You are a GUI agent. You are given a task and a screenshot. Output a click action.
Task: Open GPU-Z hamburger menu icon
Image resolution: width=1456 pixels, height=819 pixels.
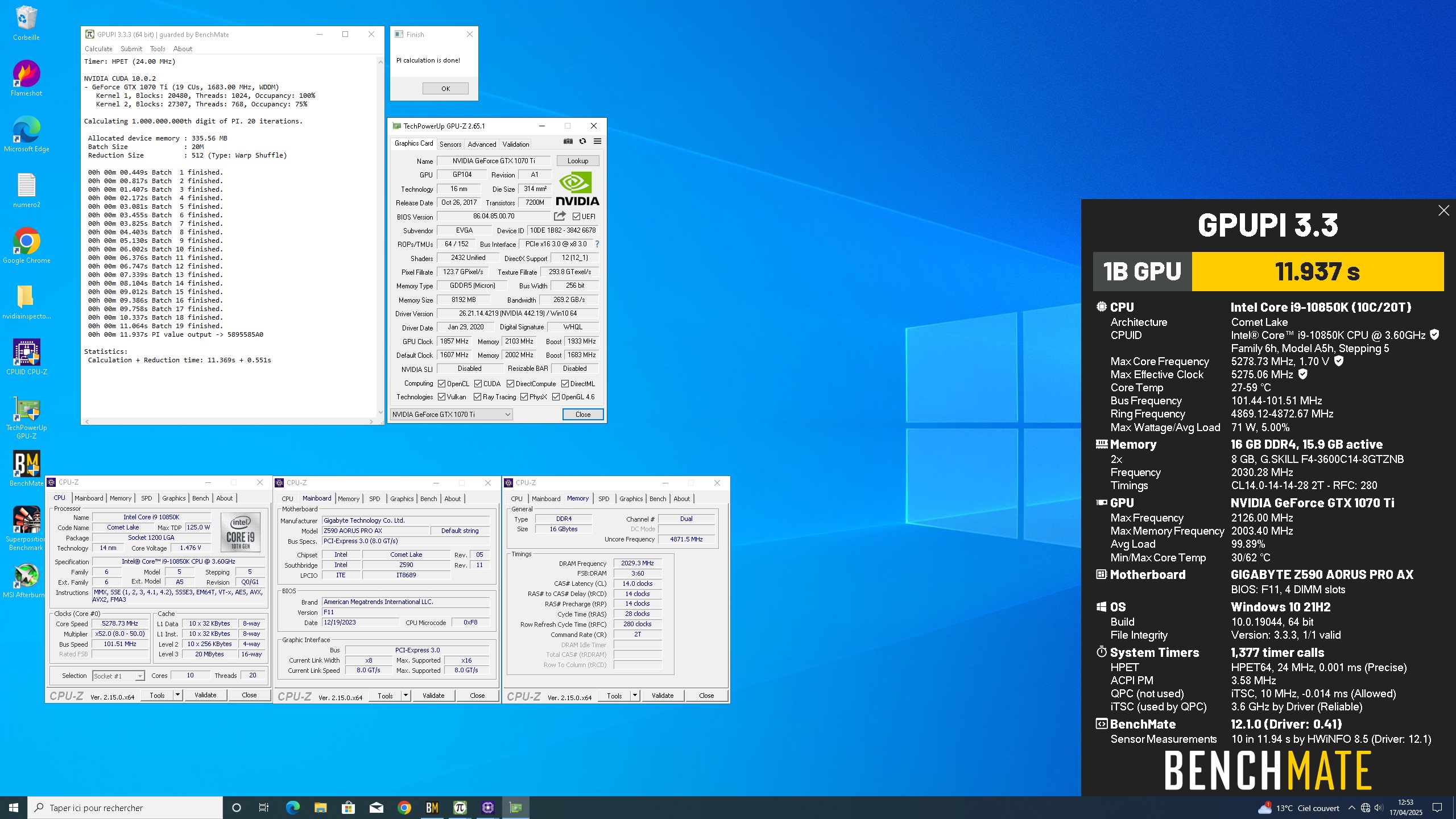597,141
